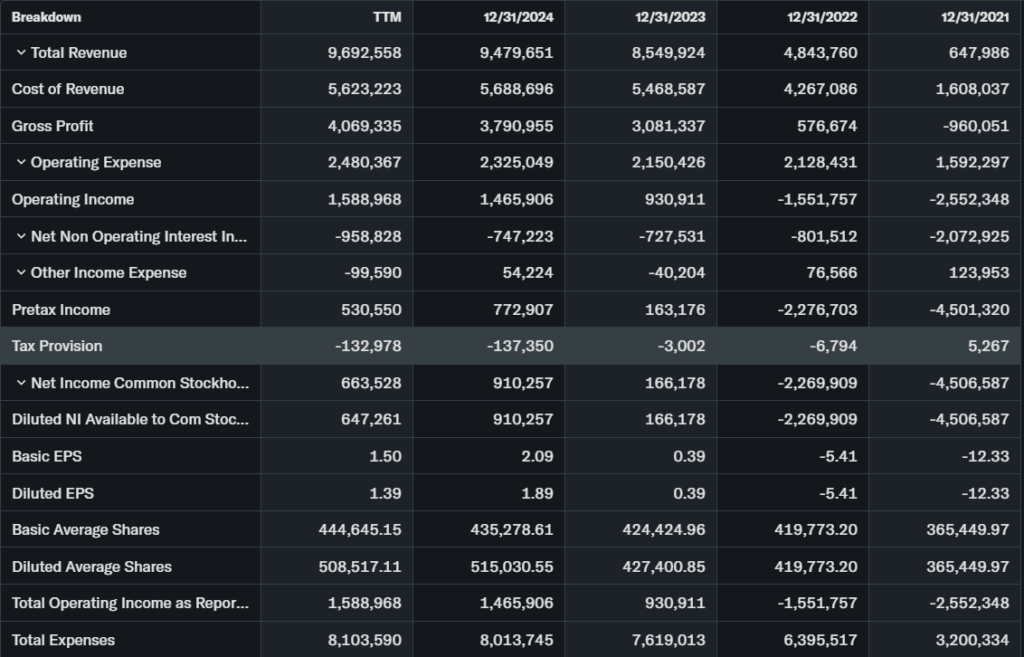The height and width of the screenshot is (657, 1024).
Task: Select the Basic EPS row label
Action: (x=47, y=456)
